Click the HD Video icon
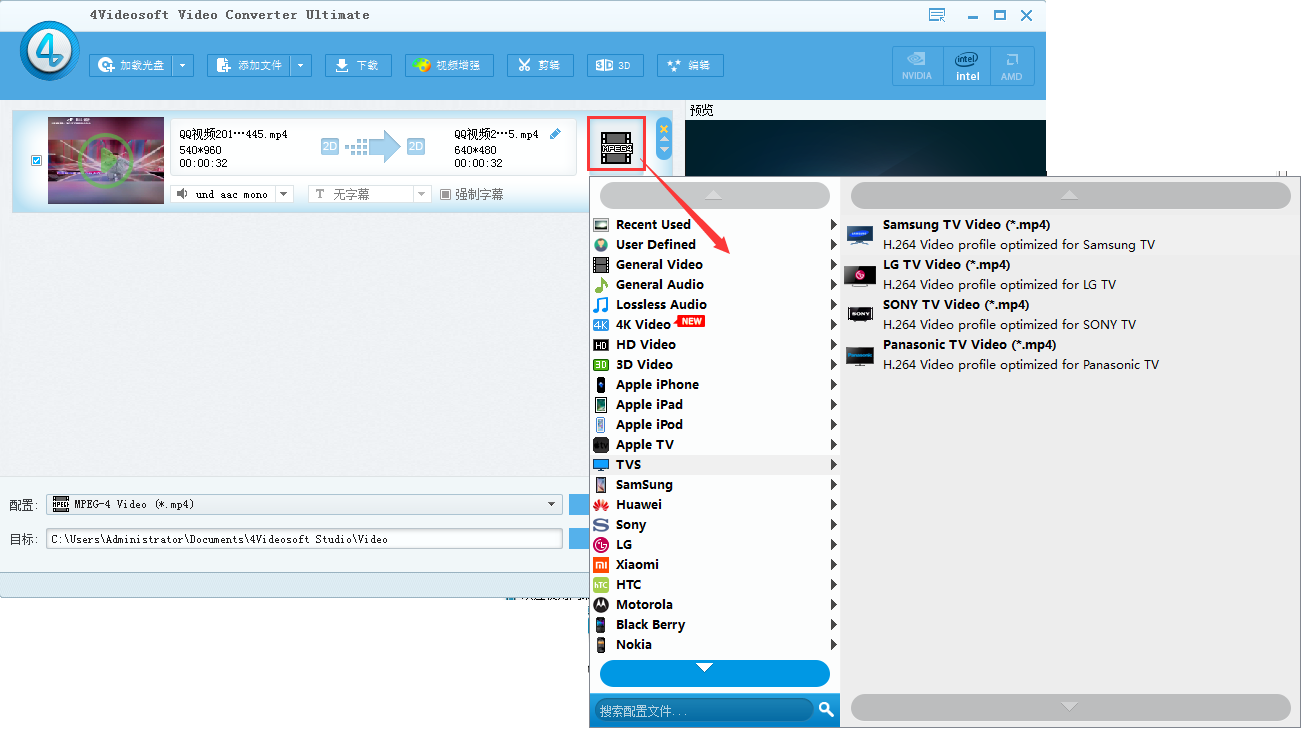The width and height of the screenshot is (1304, 732). tap(601, 345)
